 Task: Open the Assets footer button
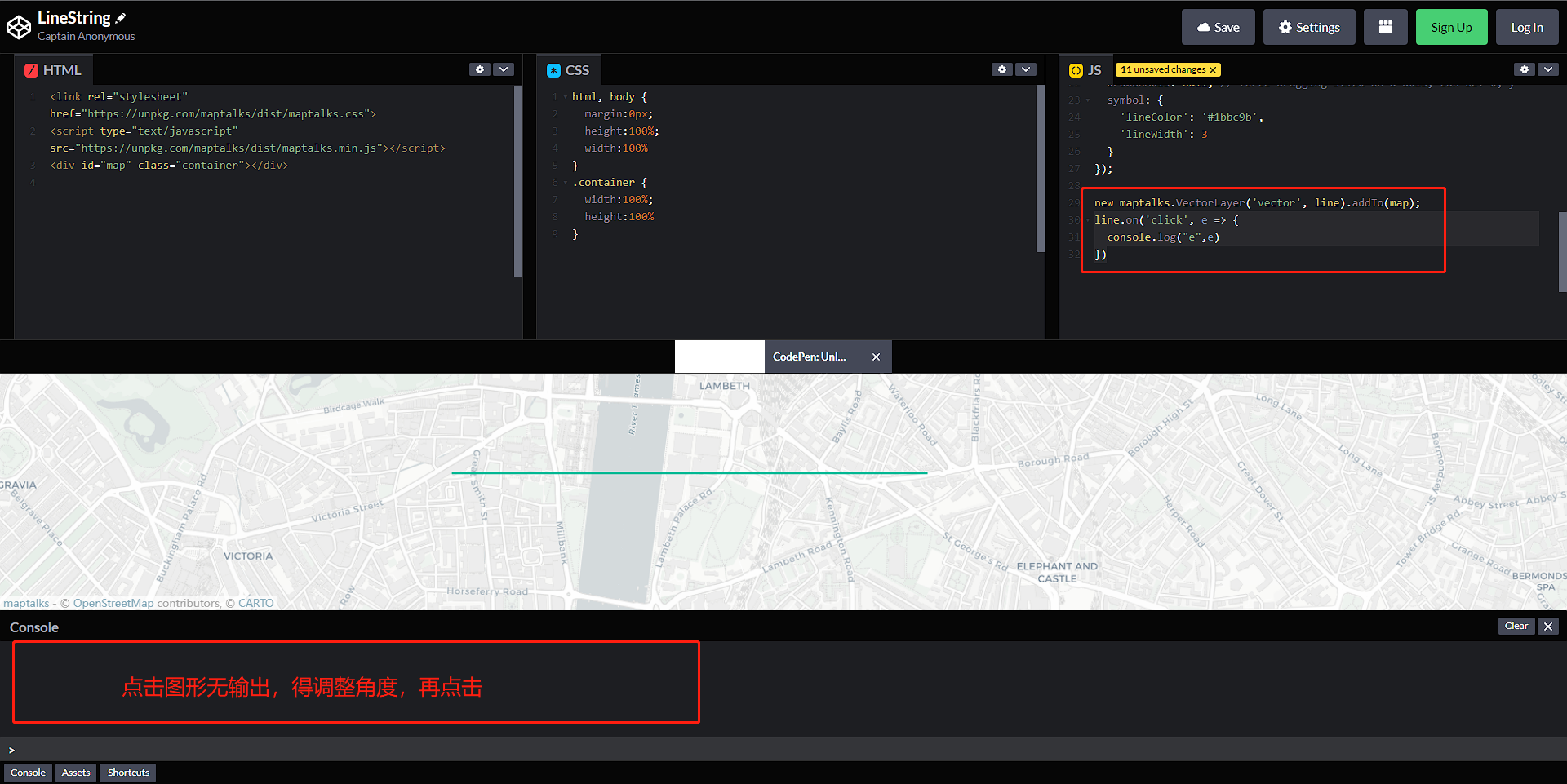click(x=76, y=773)
